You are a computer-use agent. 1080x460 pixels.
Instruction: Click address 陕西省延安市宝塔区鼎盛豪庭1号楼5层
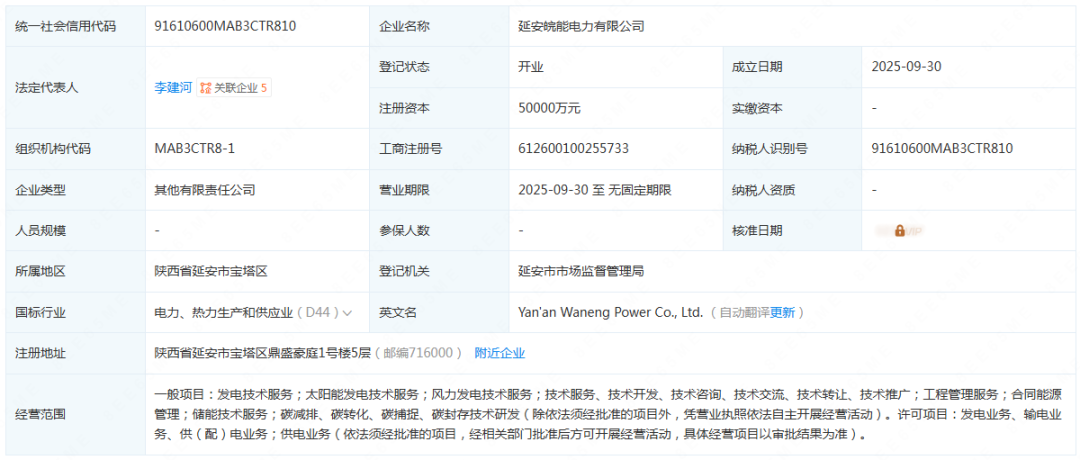(x=262, y=353)
